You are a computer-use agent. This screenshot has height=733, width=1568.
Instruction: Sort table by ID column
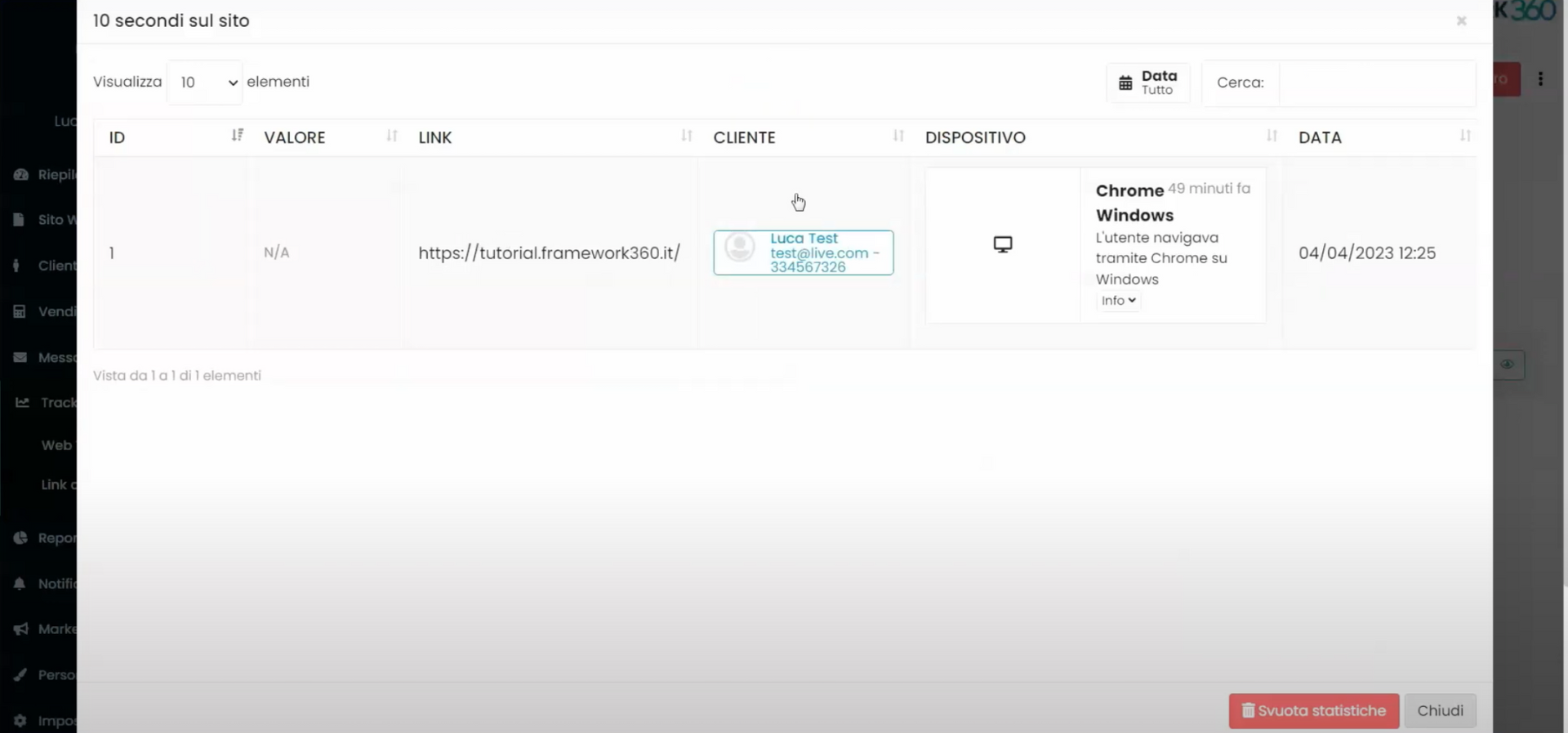click(237, 136)
